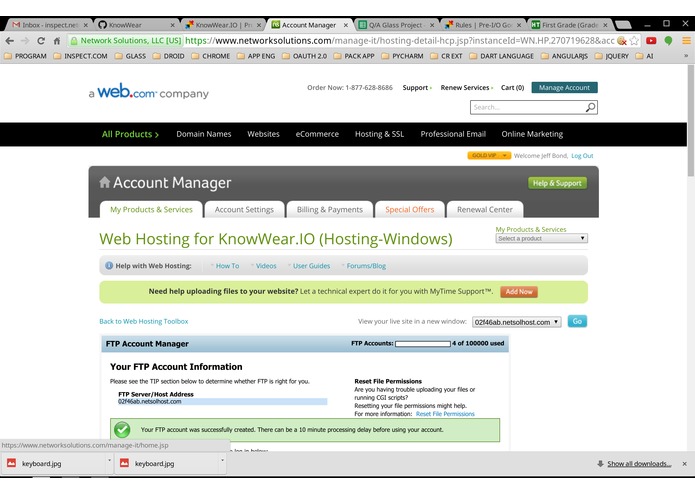Expand second keyboard.jpg download options arrow
Image resolution: width=695 pixels, height=494 pixels.
(222, 460)
